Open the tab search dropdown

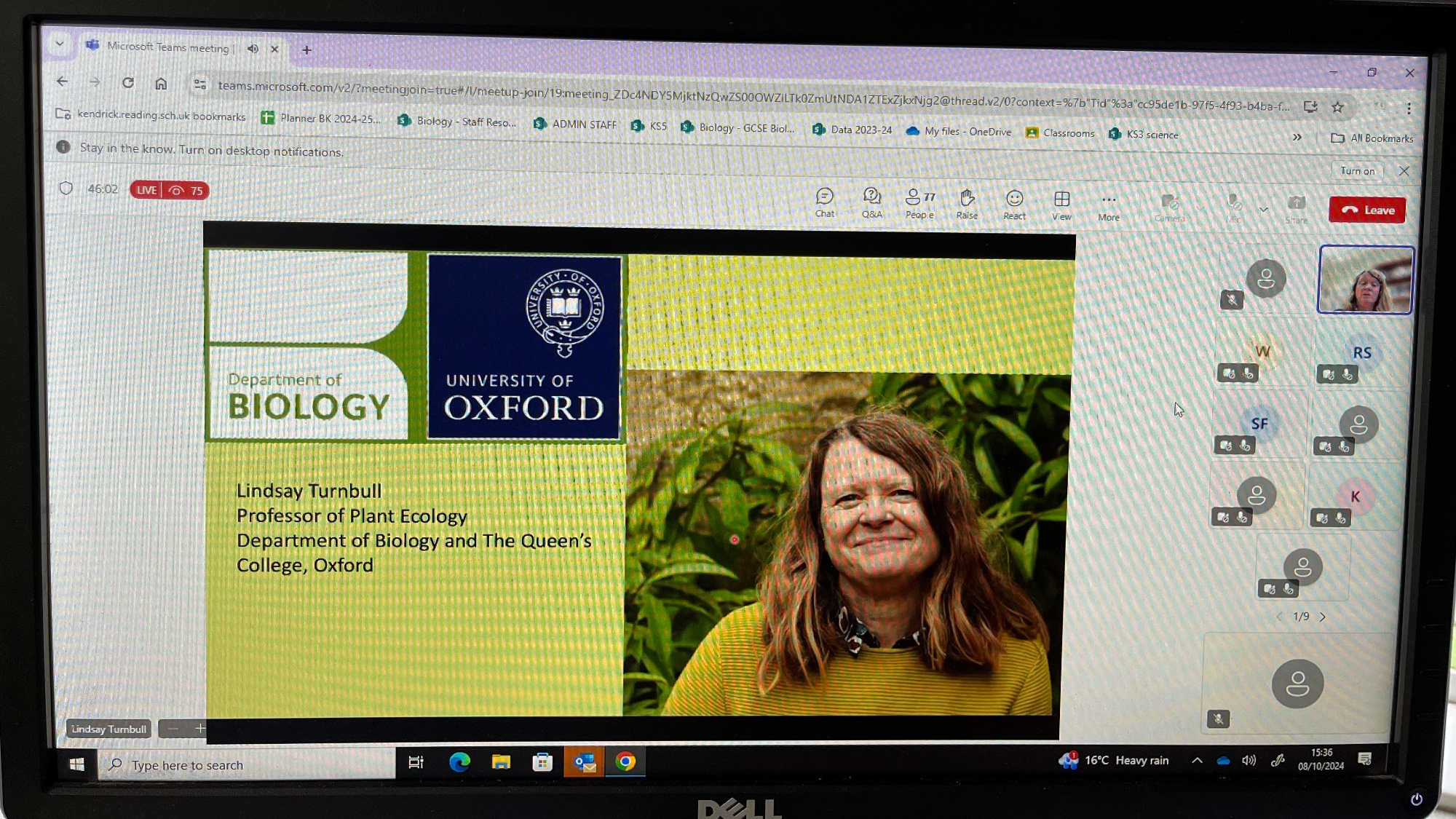coord(60,44)
